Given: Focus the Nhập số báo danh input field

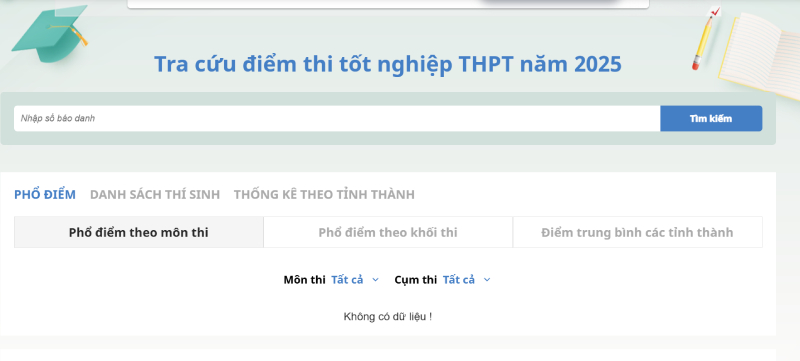Looking at the screenshot, I should (x=337, y=118).
